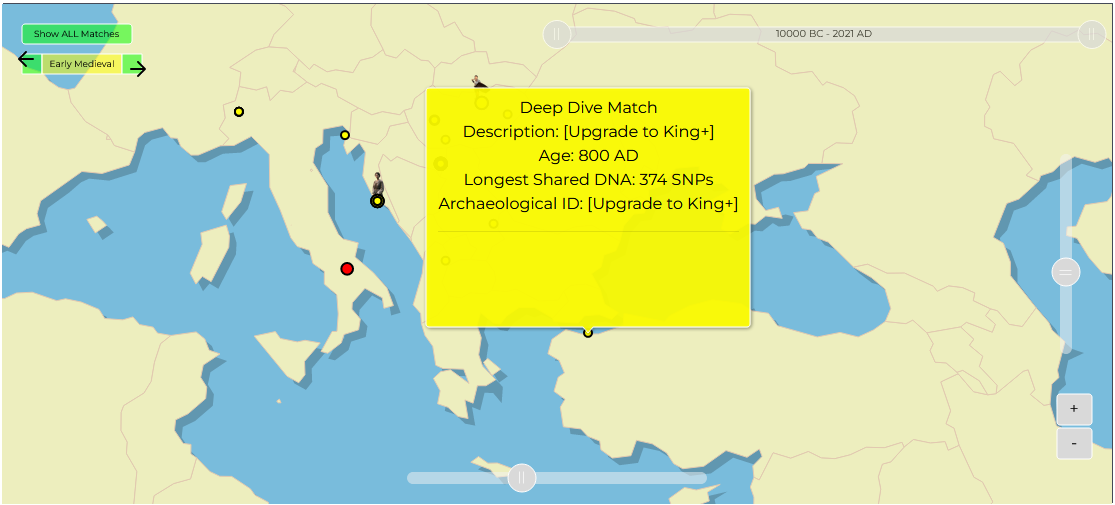Grab the right handle of date range slider

pyautogui.click(x=1092, y=34)
